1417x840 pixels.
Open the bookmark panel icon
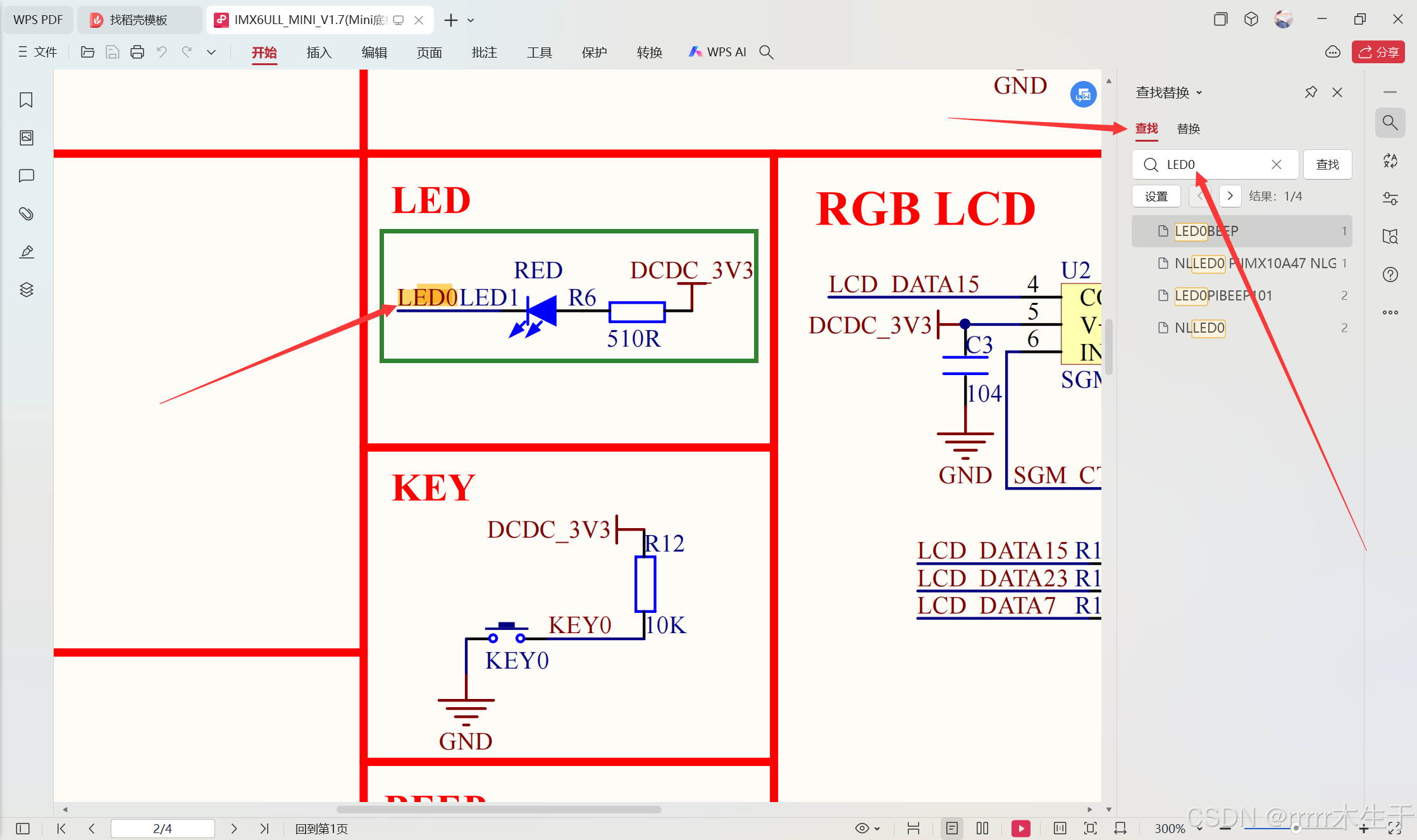[26, 100]
